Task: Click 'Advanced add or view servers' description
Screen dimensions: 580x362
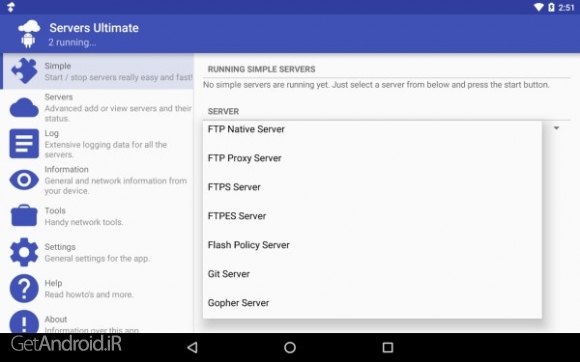Action: 118,113
